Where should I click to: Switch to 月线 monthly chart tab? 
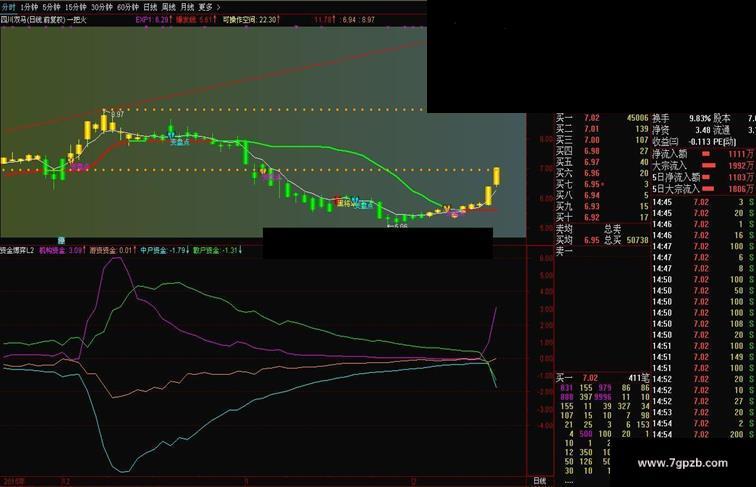(187, 7)
